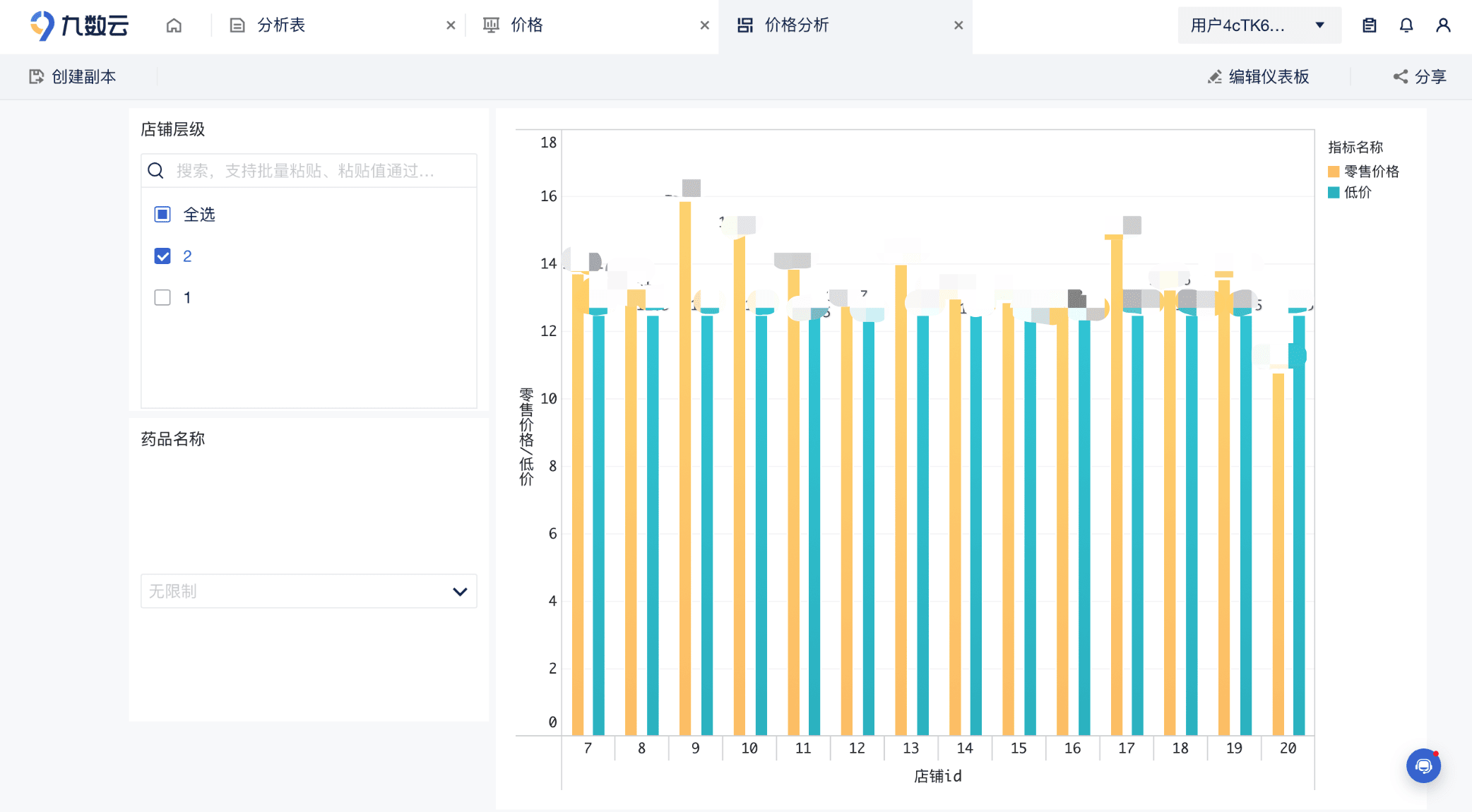1472x812 pixels.
Task: Click the y-axis title 零售价格/低价
Action: 526,436
